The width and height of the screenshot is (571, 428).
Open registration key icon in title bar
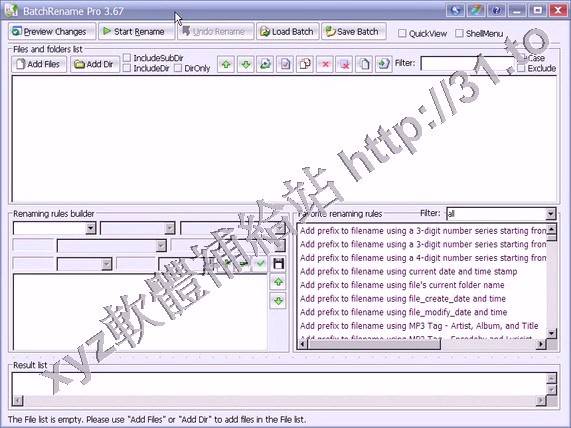click(455, 10)
